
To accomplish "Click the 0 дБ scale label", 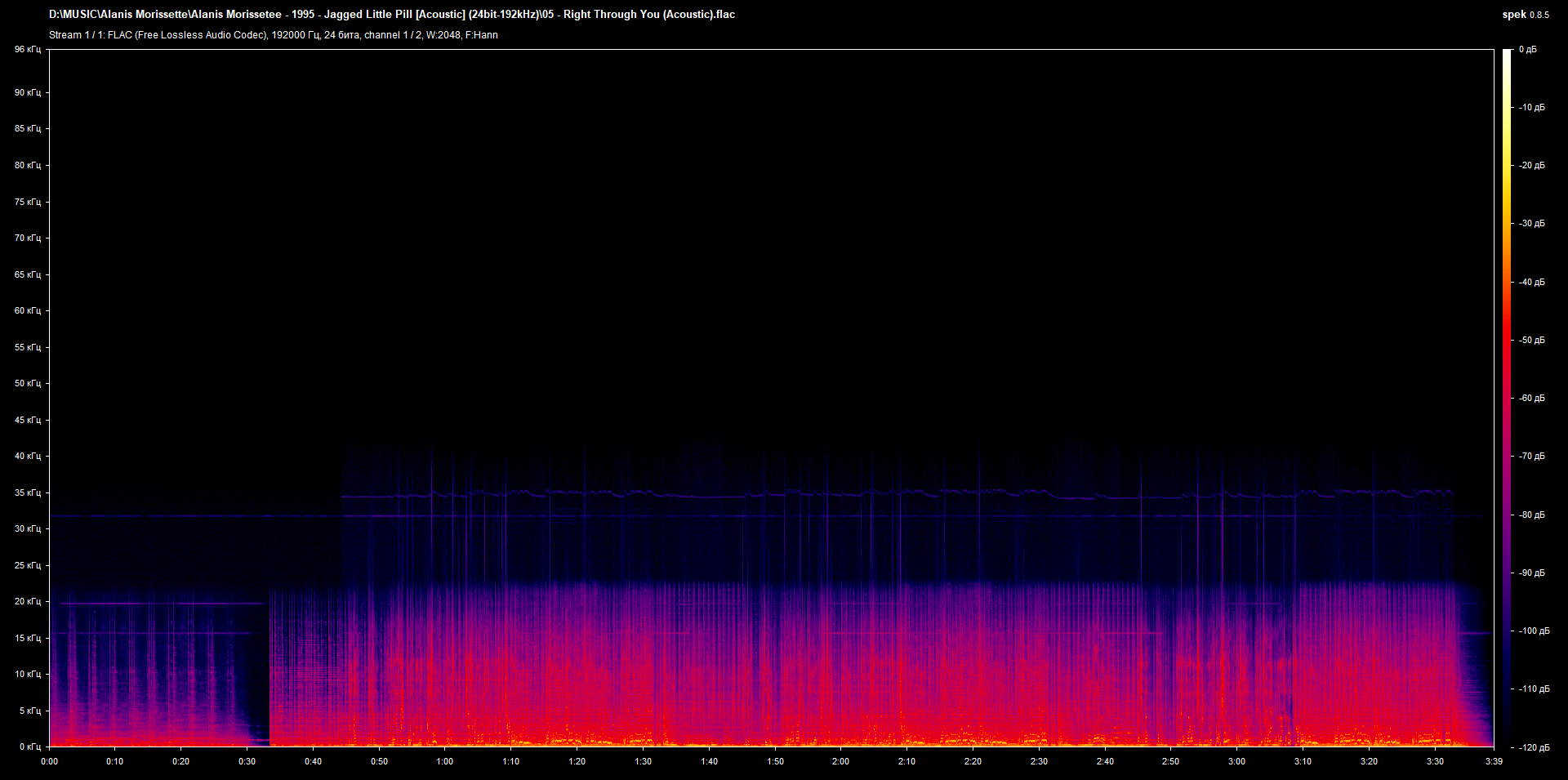I will coord(1528,50).
